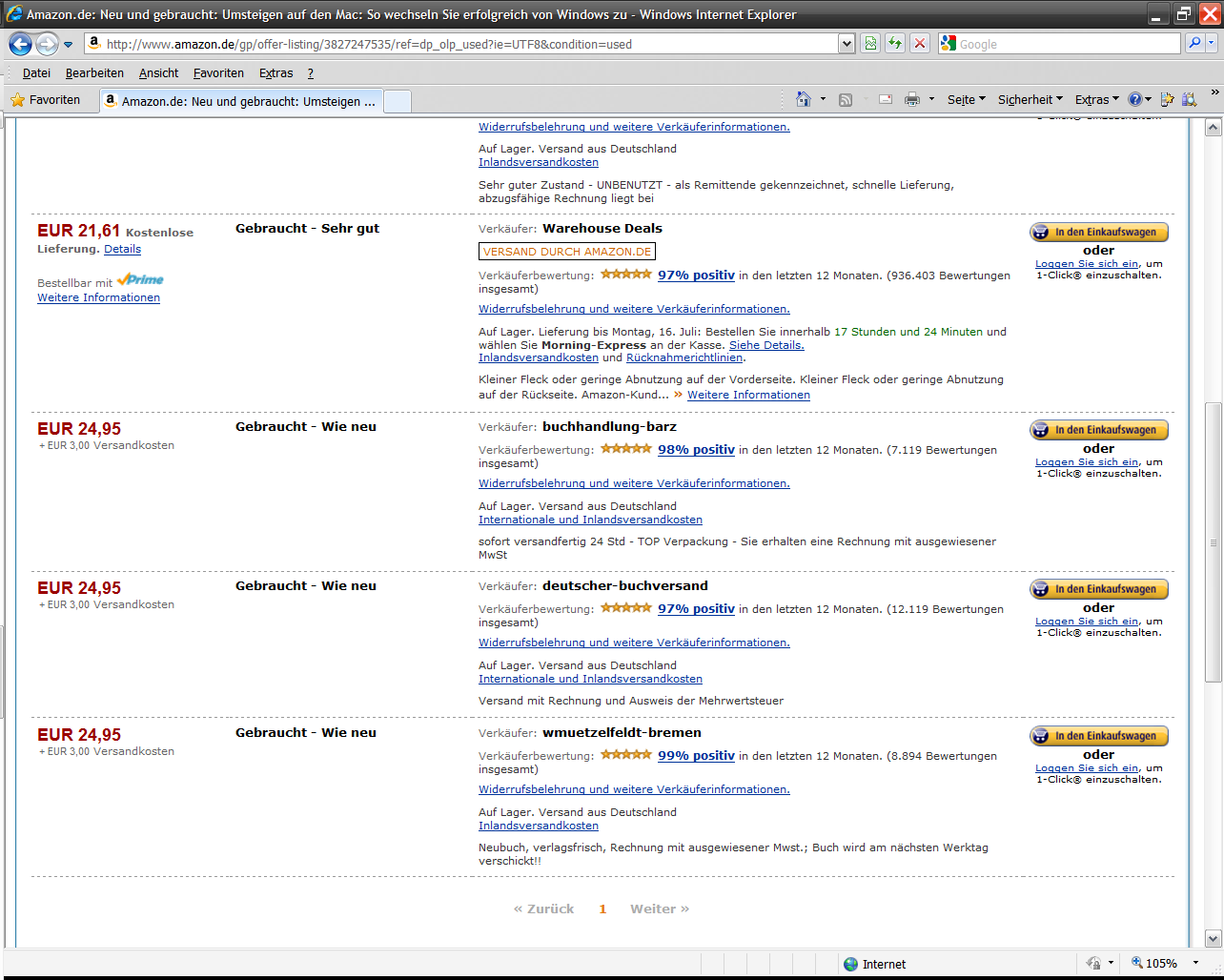Viewport: 1224px width, 980px height.
Task: Open the Extras command bar dropdown
Action: 1097,99
